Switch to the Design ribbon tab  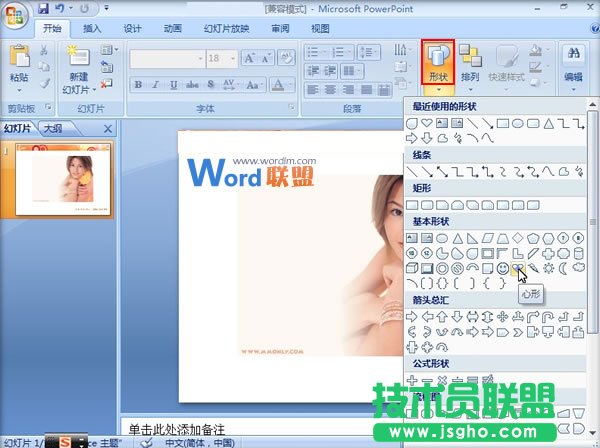point(132,28)
